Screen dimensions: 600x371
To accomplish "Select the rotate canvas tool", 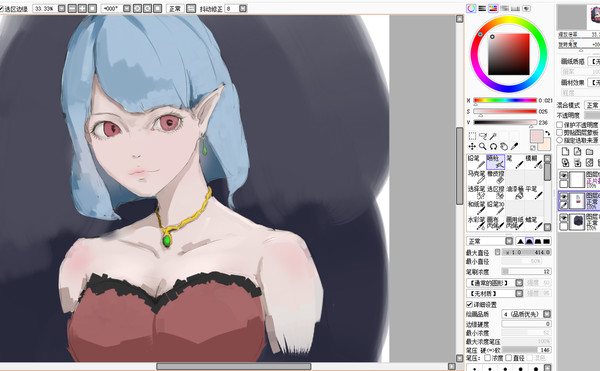I will 493,146.
